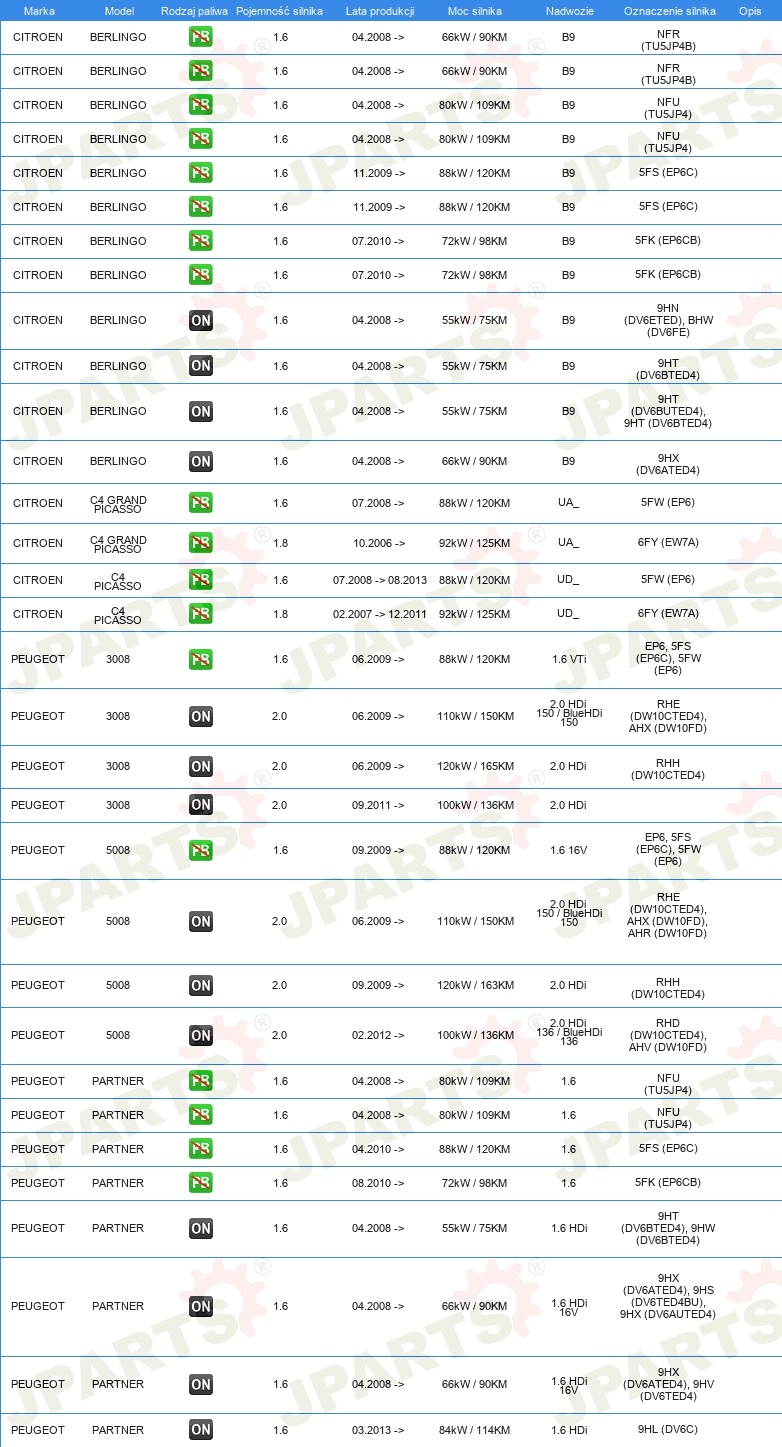782x1447 pixels.
Task: Click the power cell 84kW / 114KM
Action: coord(476,1430)
